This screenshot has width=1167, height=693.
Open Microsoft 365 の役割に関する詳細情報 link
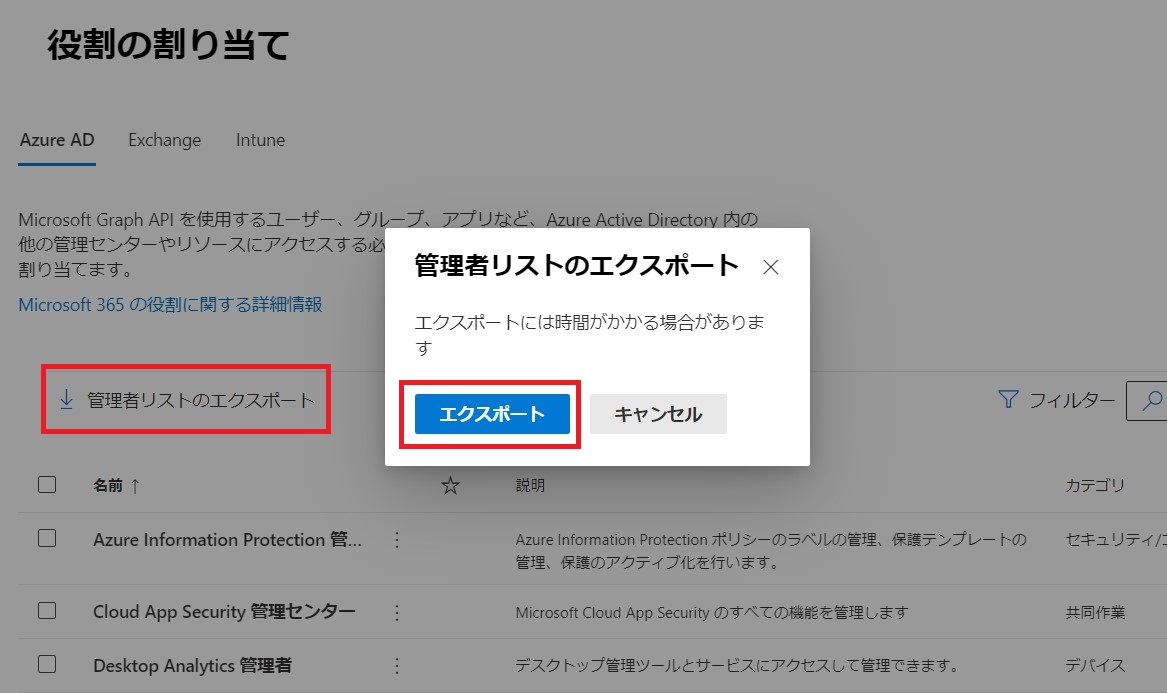[170, 304]
